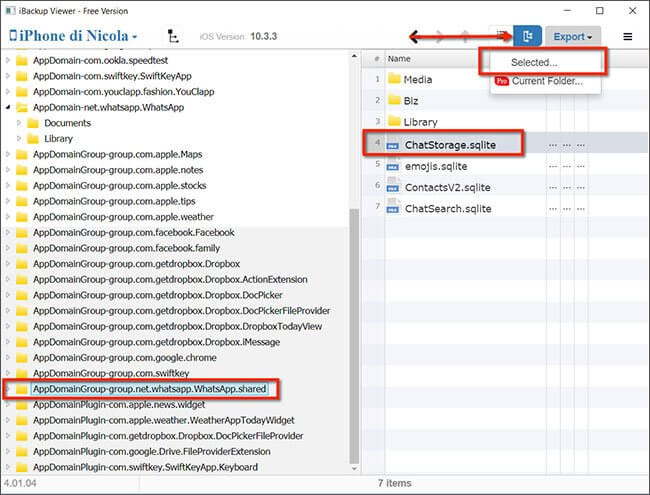The height and width of the screenshot is (495, 650).
Task: Select AppDomainGroup-group.com.apple.notes in tree
Action: [x=118, y=170]
